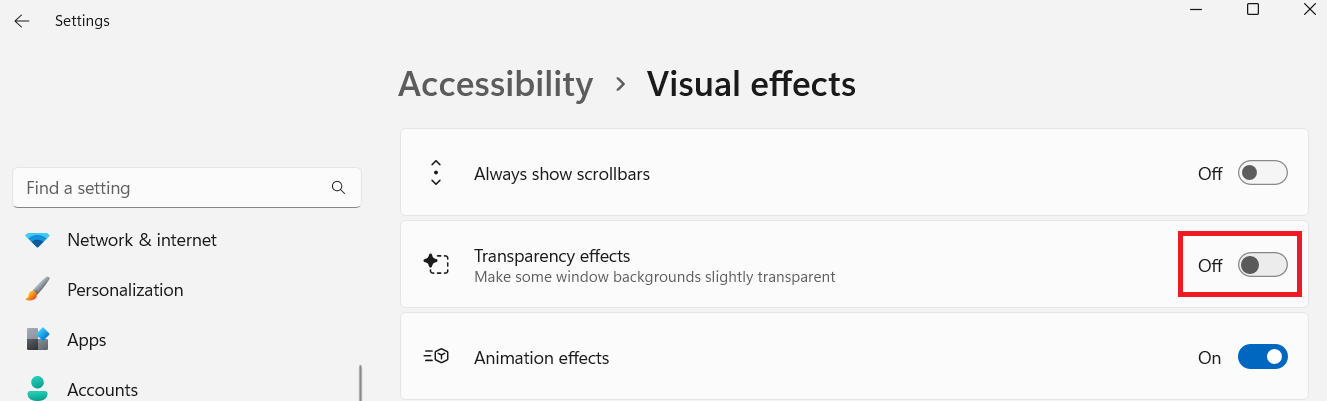
Task: Click the Animation effects icon
Action: point(436,356)
